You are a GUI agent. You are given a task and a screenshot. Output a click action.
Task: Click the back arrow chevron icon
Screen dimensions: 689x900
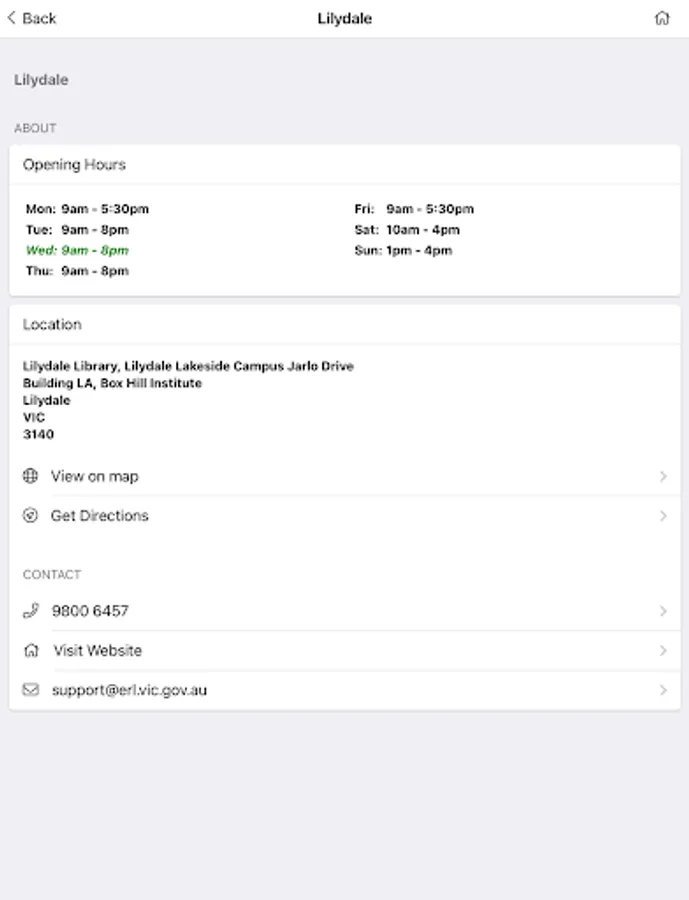point(12,18)
